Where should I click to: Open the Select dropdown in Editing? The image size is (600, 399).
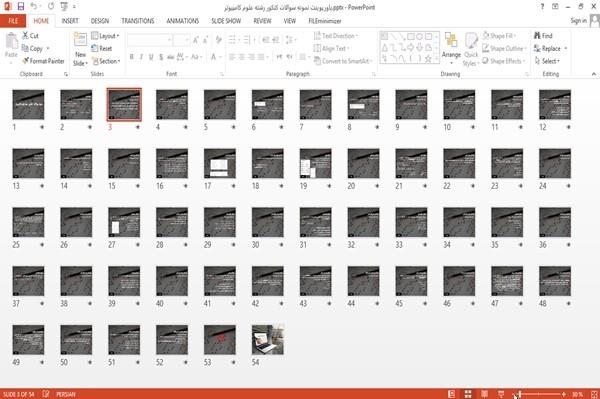[547, 61]
